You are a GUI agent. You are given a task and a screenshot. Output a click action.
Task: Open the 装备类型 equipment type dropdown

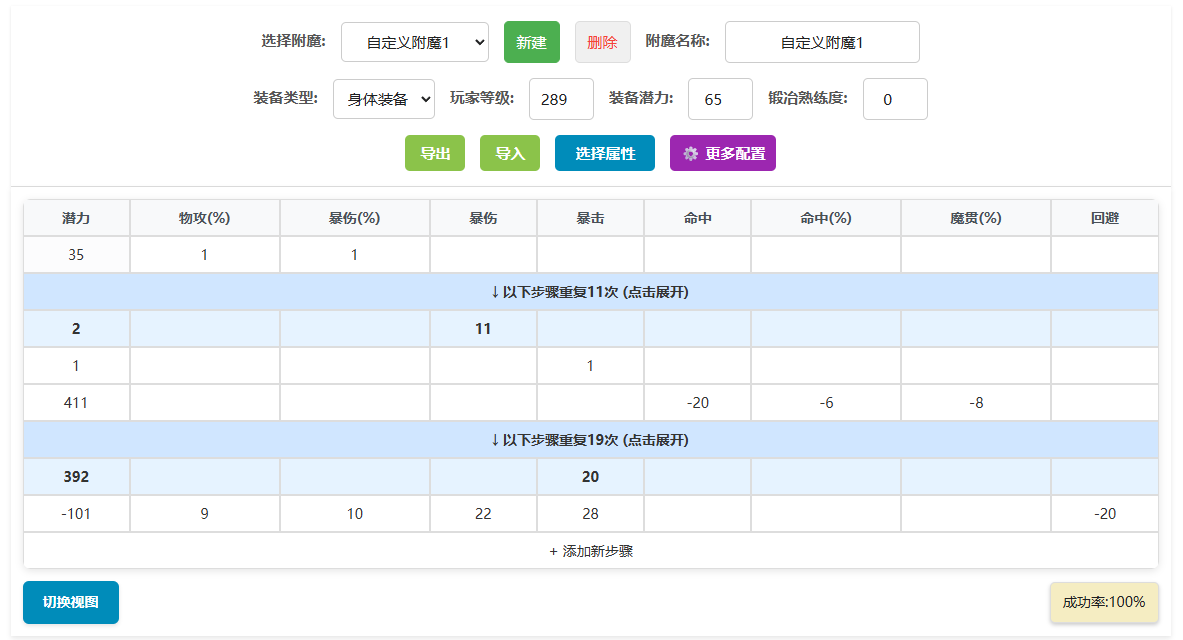click(x=383, y=99)
